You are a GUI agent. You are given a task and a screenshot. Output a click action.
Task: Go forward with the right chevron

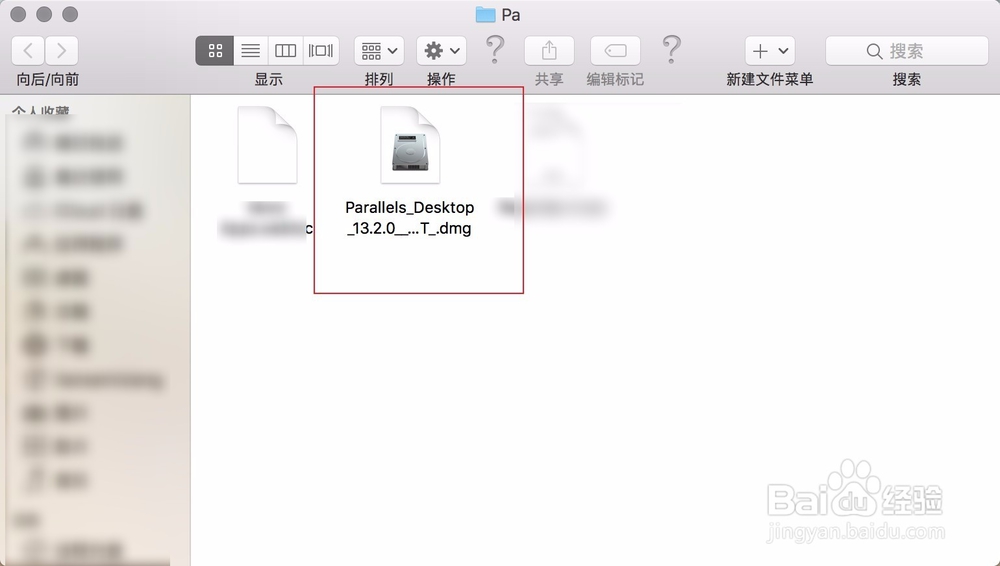click(x=61, y=50)
